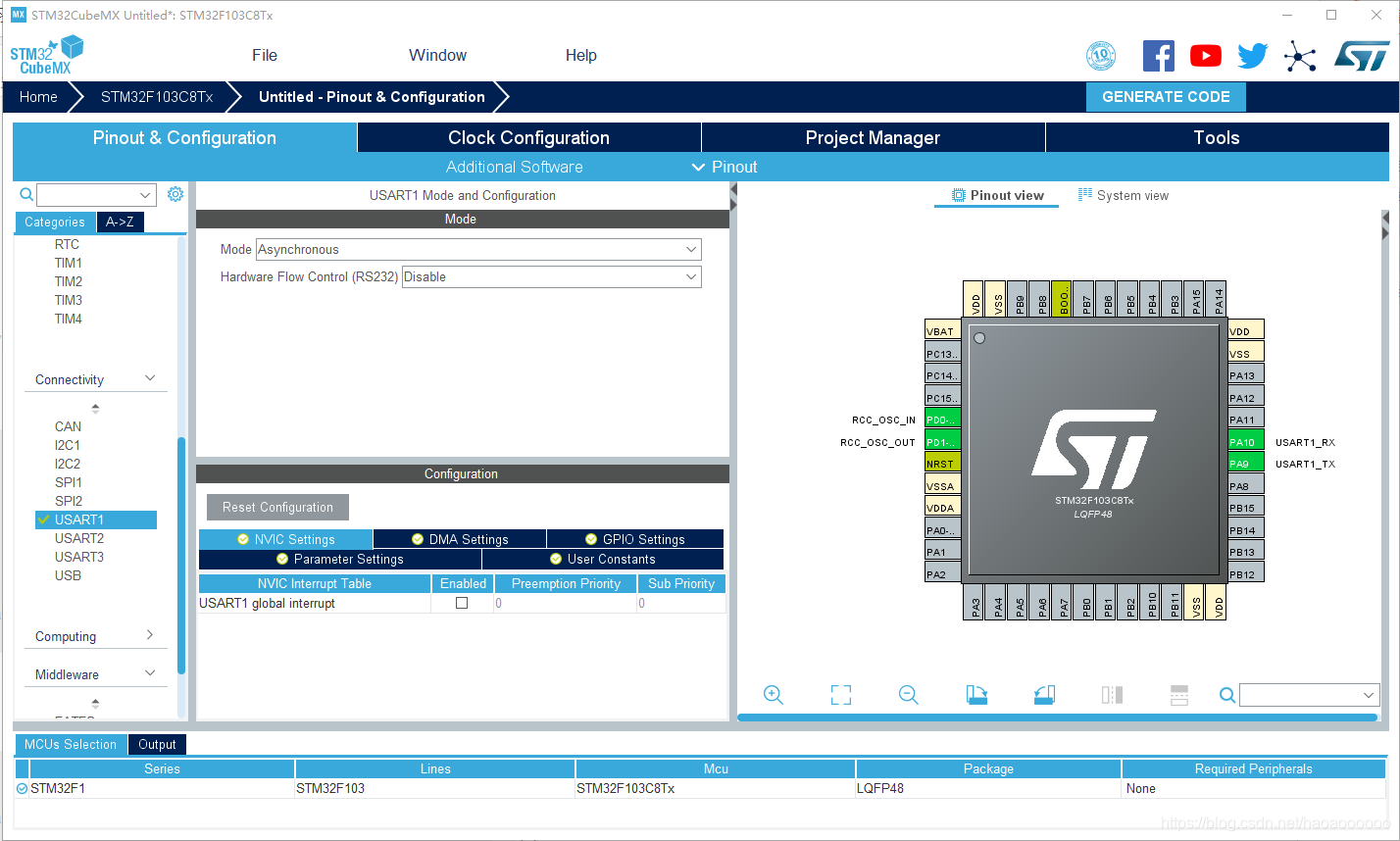
Task: Click the flip horizontal view icon
Action: click(x=1112, y=695)
